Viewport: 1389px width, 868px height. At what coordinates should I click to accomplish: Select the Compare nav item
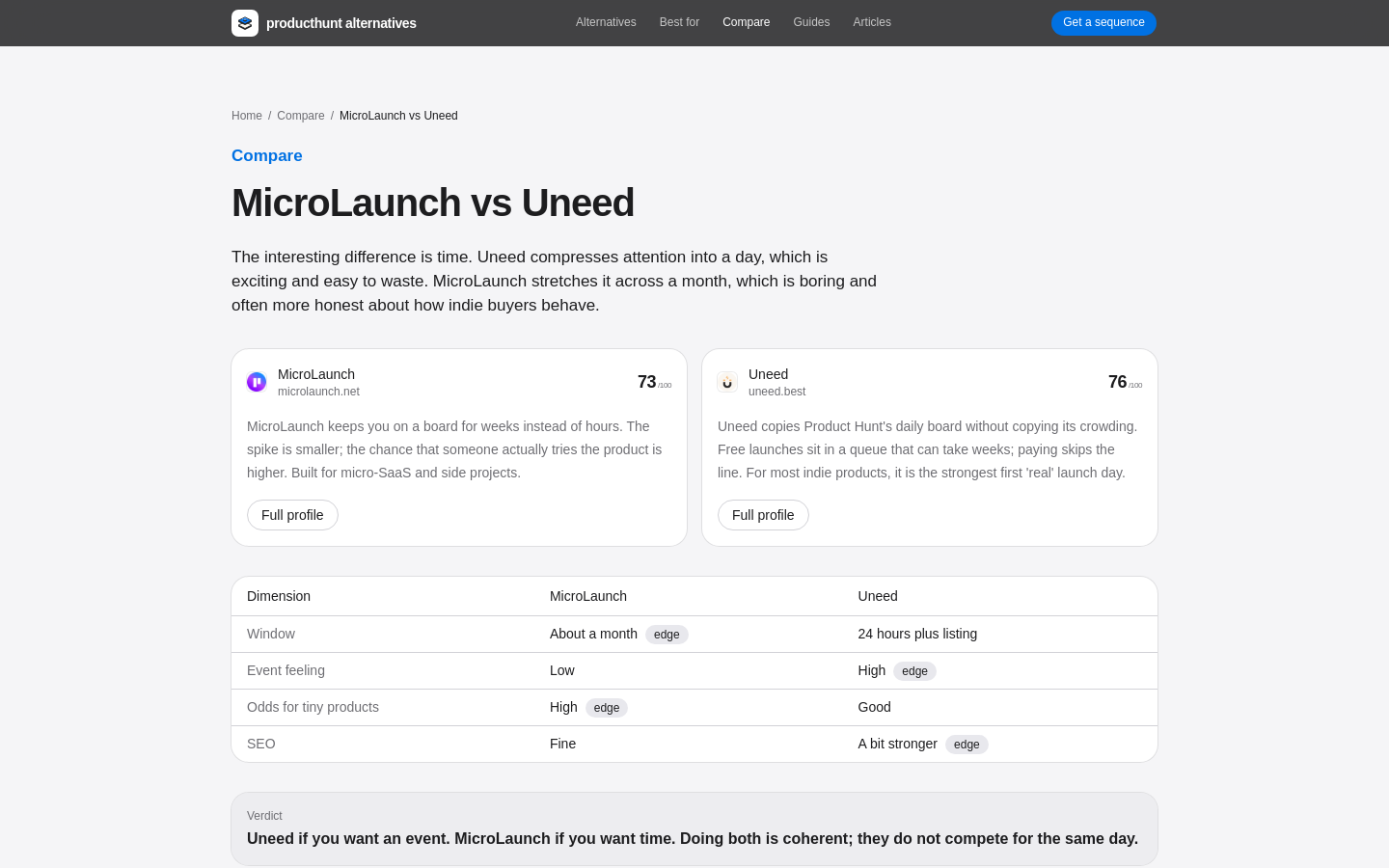point(747,22)
